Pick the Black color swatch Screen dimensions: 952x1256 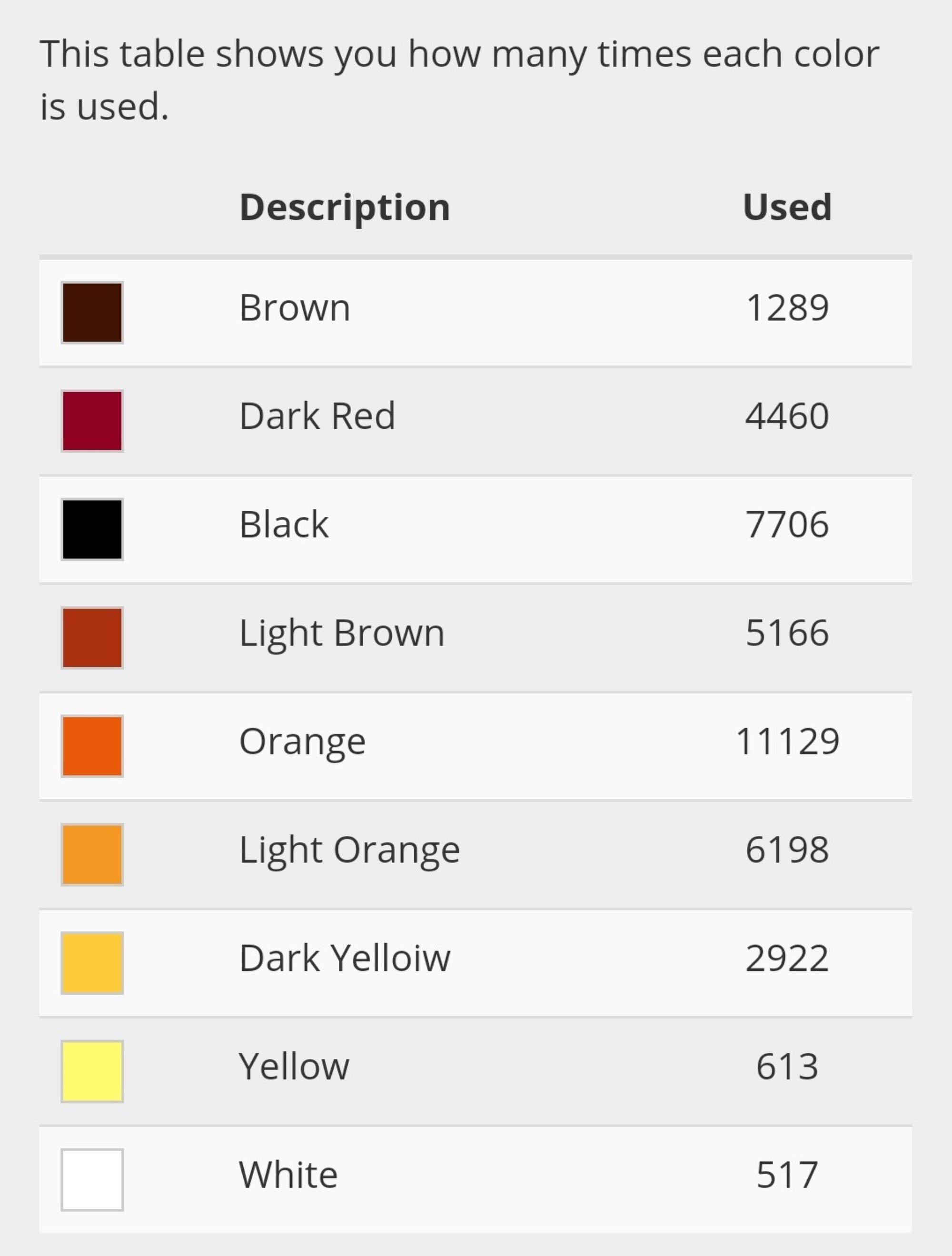coord(92,529)
